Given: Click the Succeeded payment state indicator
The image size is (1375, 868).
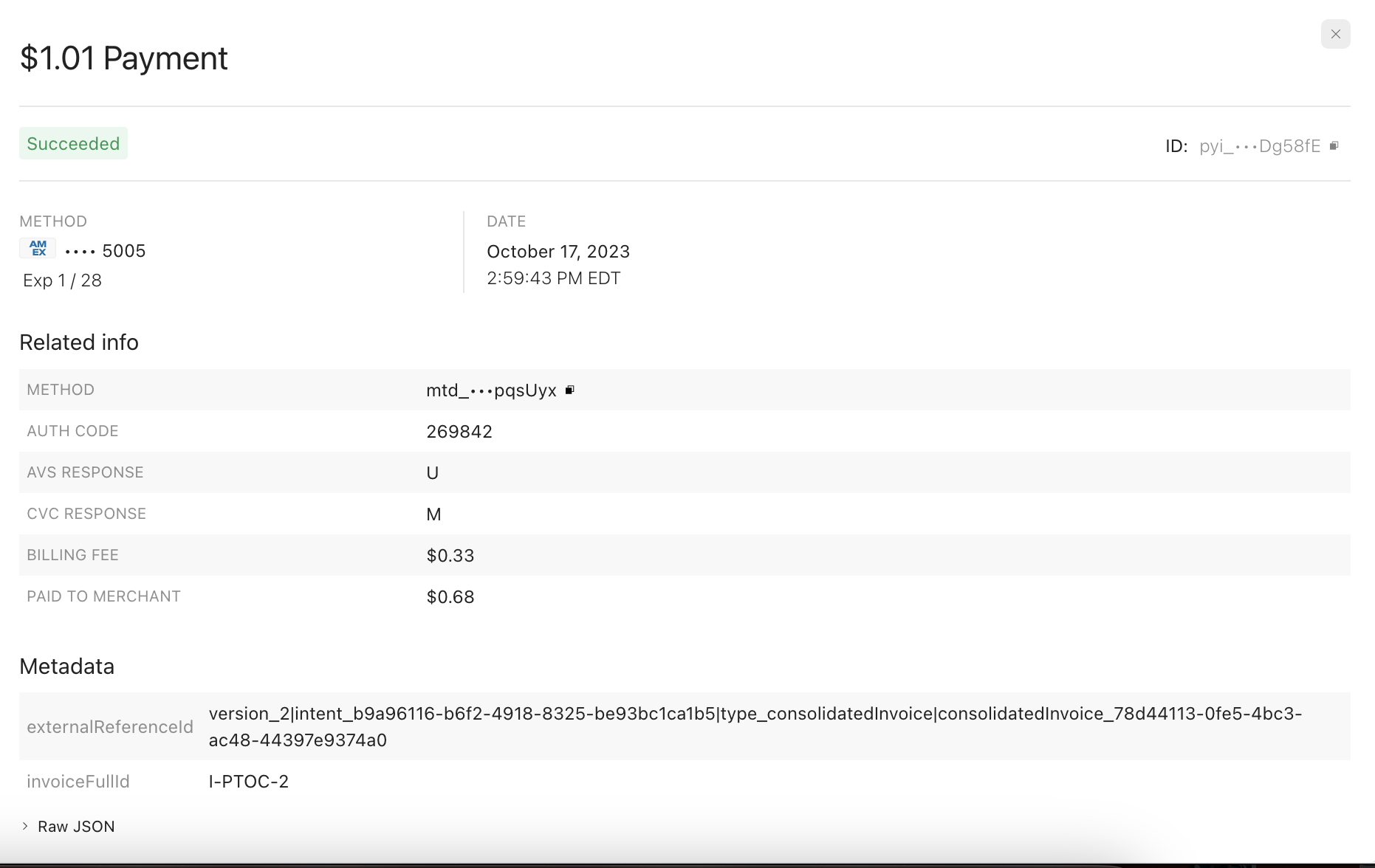Looking at the screenshot, I should pyautogui.click(x=73, y=143).
